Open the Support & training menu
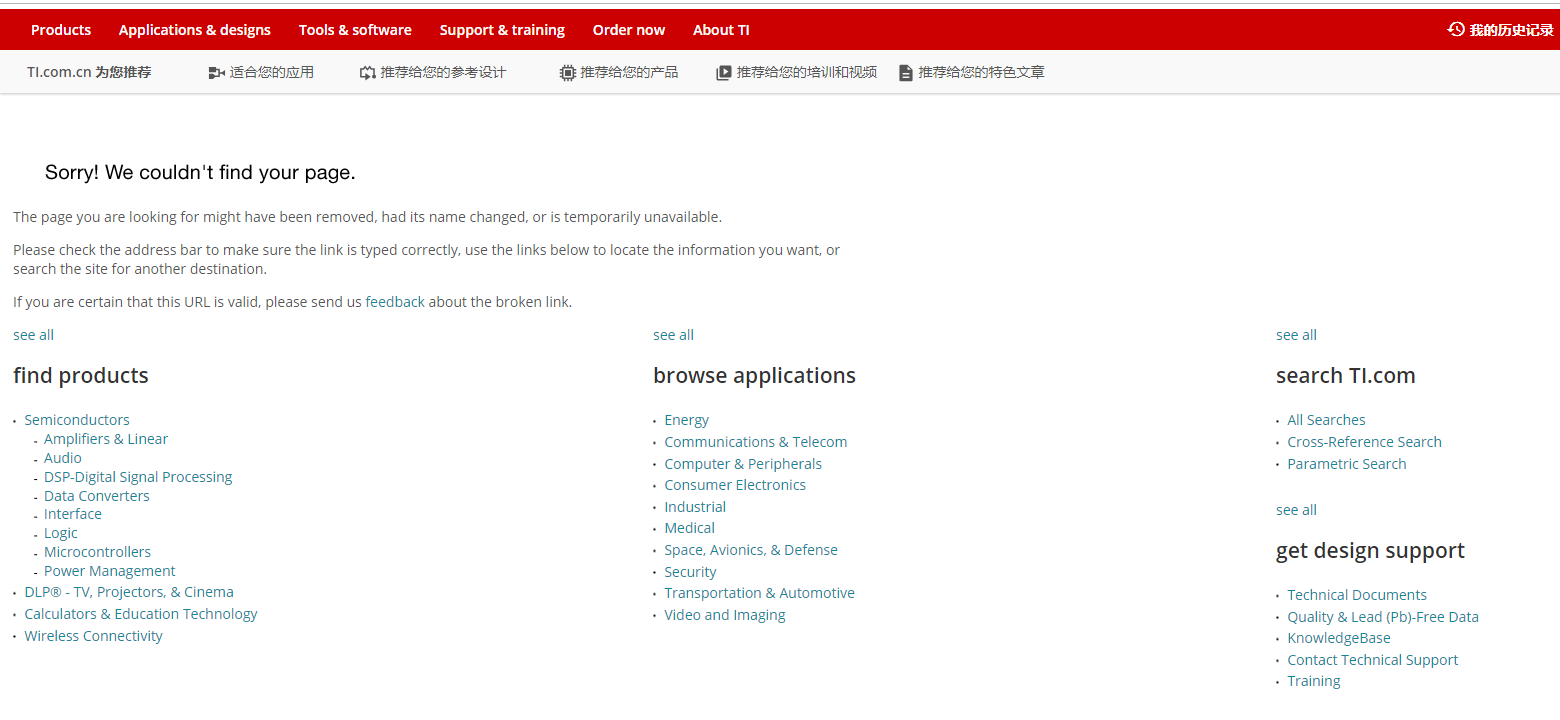This screenshot has height=720, width=1560. coord(502,30)
